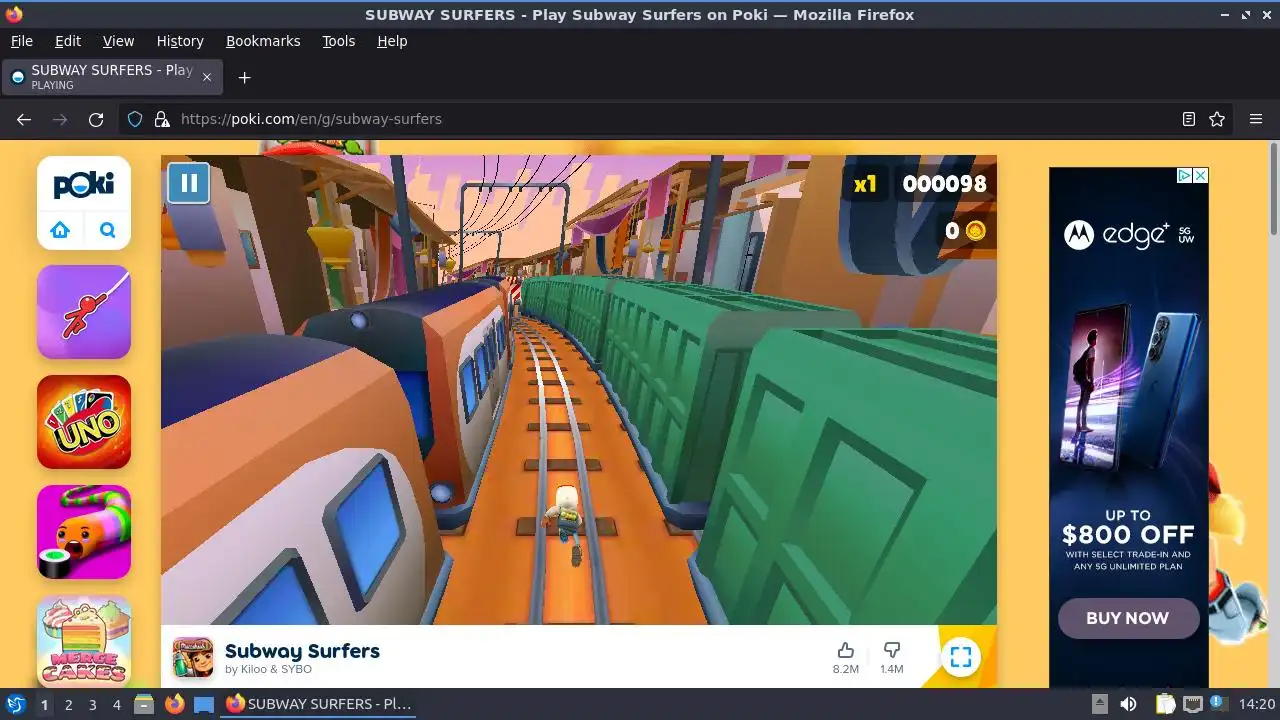Viewport: 1280px width, 720px height.
Task: Select the Subway Surfers browser tab
Action: coord(112,77)
